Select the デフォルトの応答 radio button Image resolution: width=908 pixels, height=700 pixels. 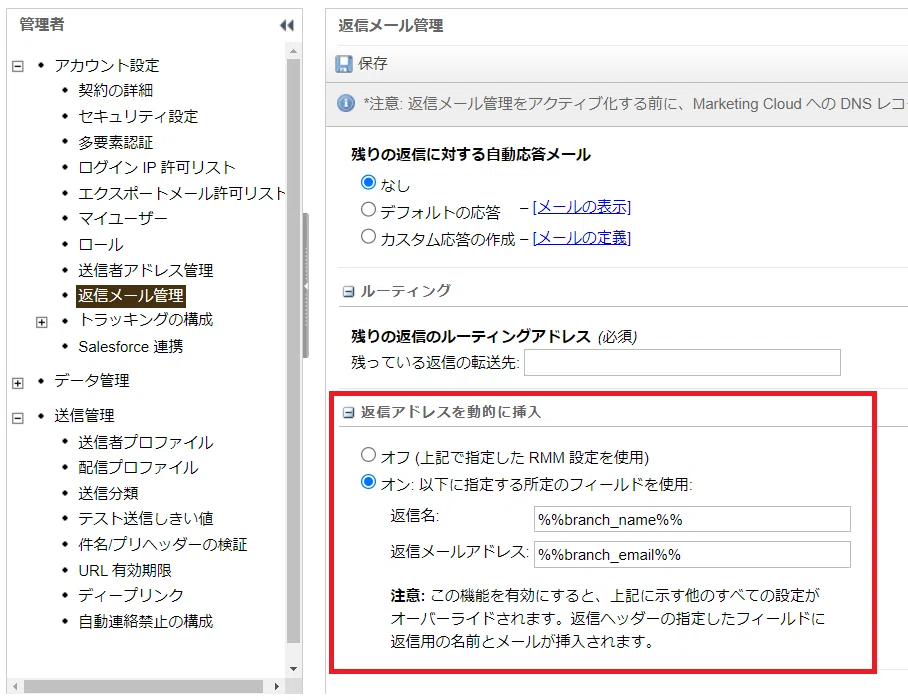pyautogui.click(x=368, y=209)
